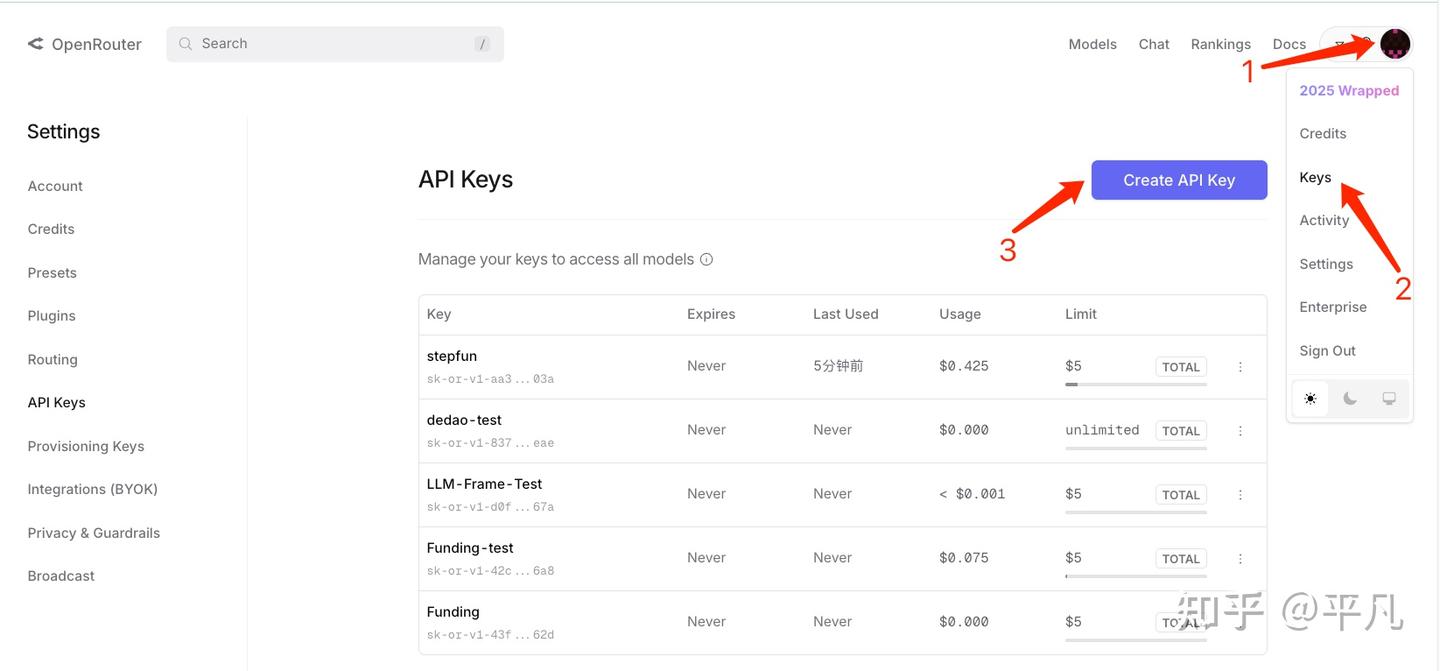This screenshot has height=671, width=1440.
Task: Click TOTAL badge on dedao-test row
Action: [1181, 431]
